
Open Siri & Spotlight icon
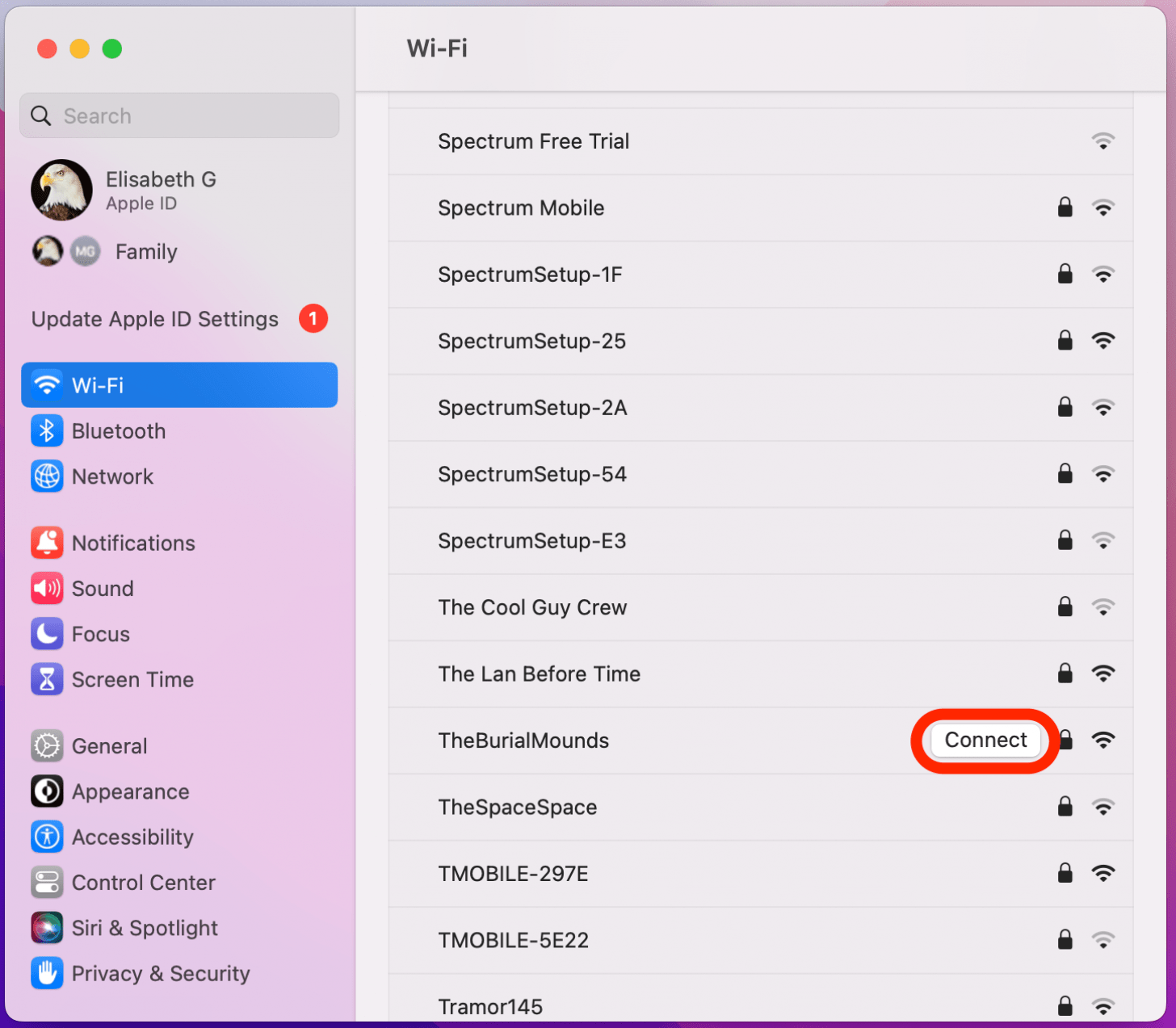47,928
